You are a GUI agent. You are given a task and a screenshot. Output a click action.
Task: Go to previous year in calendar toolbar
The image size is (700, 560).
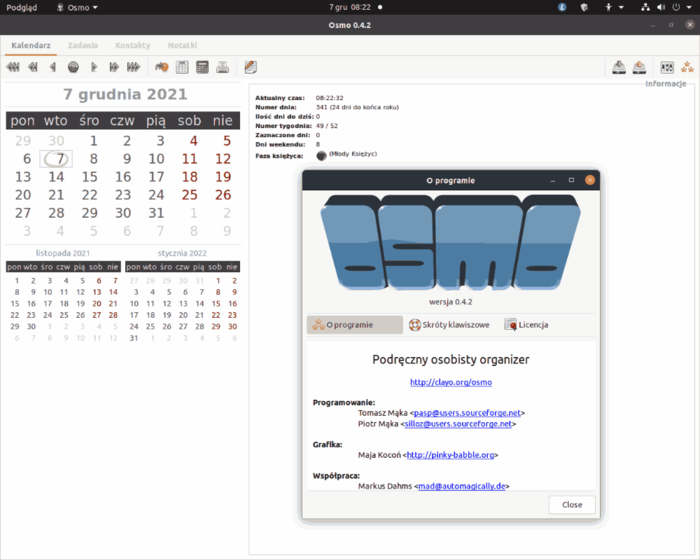13,67
